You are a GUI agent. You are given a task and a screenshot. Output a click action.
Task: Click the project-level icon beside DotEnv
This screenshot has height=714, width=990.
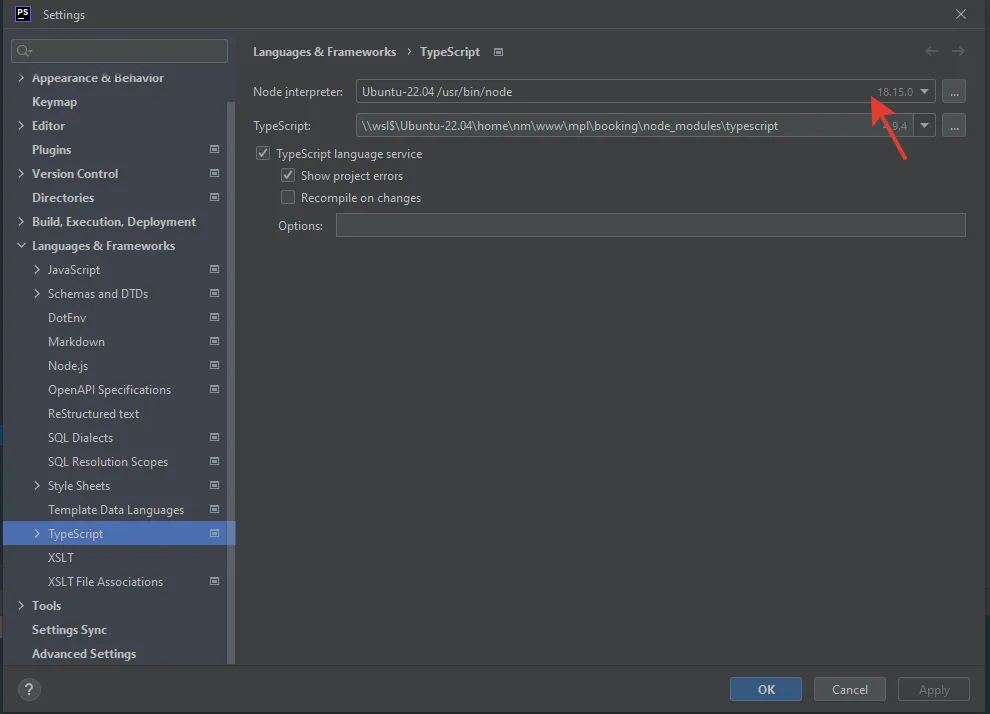[x=215, y=317]
